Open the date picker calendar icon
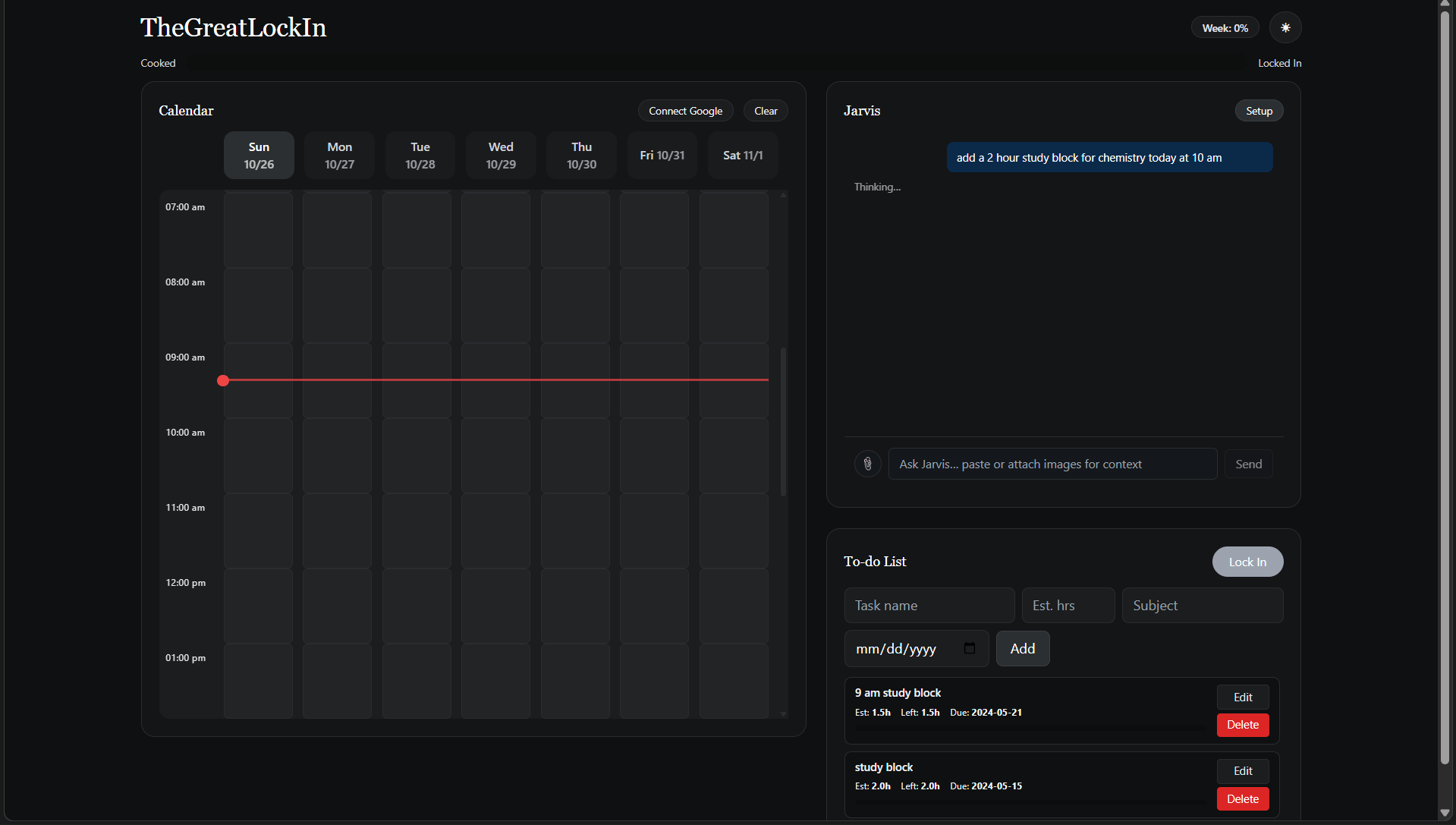Screen dimensions: 1456x825 coord(969,648)
